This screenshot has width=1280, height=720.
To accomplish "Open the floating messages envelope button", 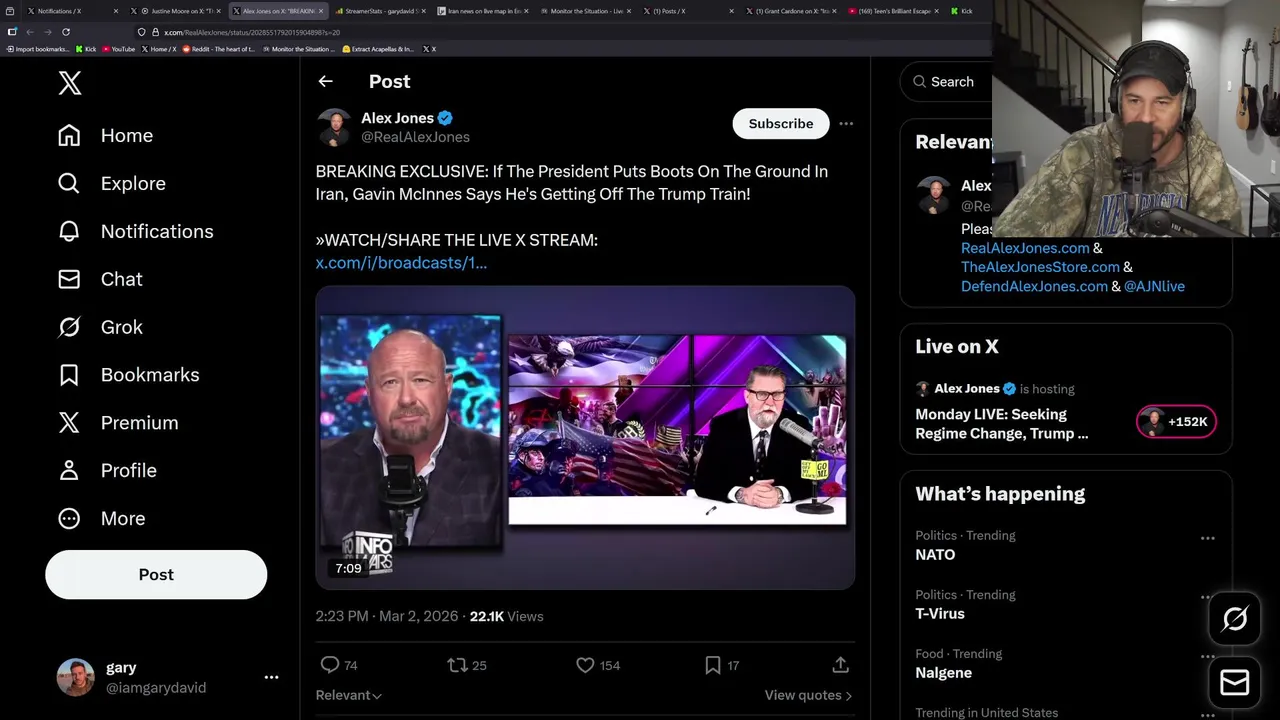I will click(1235, 682).
